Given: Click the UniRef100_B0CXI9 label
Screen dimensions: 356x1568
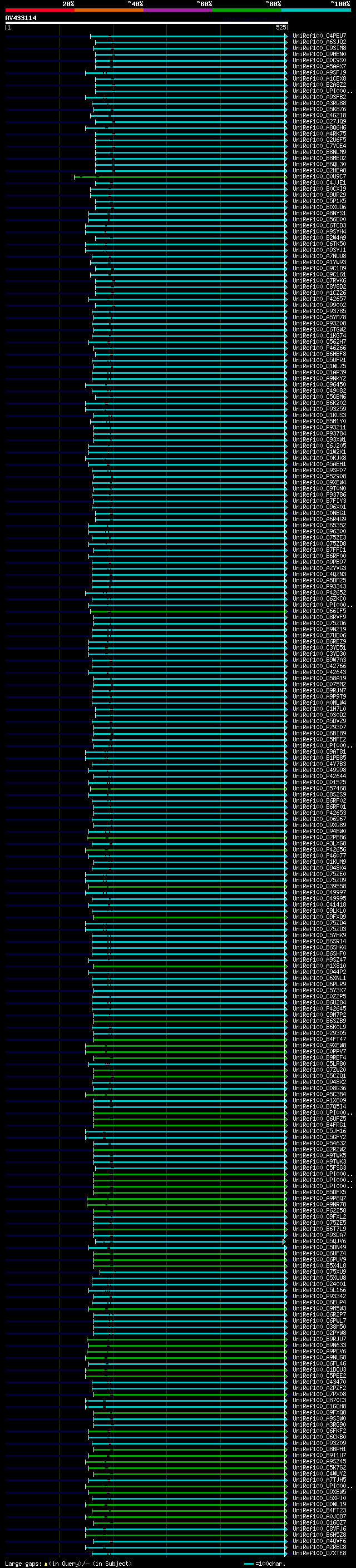Looking at the screenshot, I should [x=319, y=189].
